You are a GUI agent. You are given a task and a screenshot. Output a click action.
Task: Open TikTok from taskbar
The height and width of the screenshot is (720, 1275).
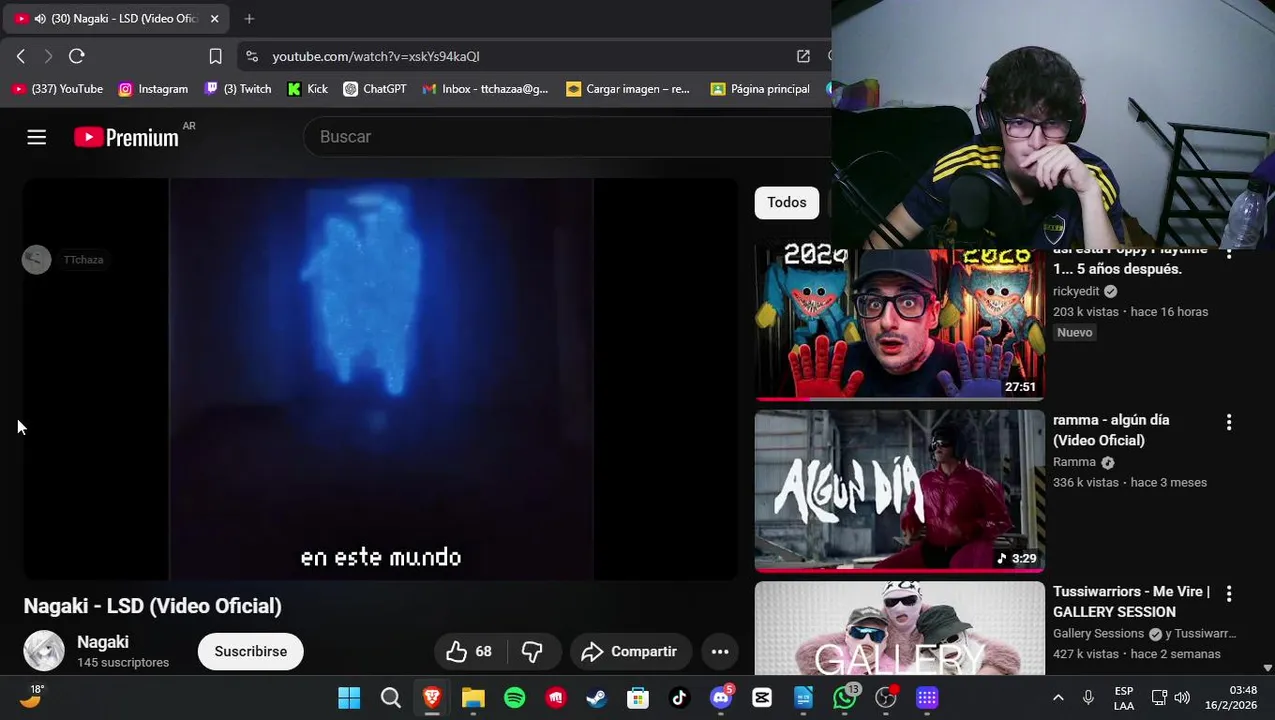pyautogui.click(x=680, y=698)
